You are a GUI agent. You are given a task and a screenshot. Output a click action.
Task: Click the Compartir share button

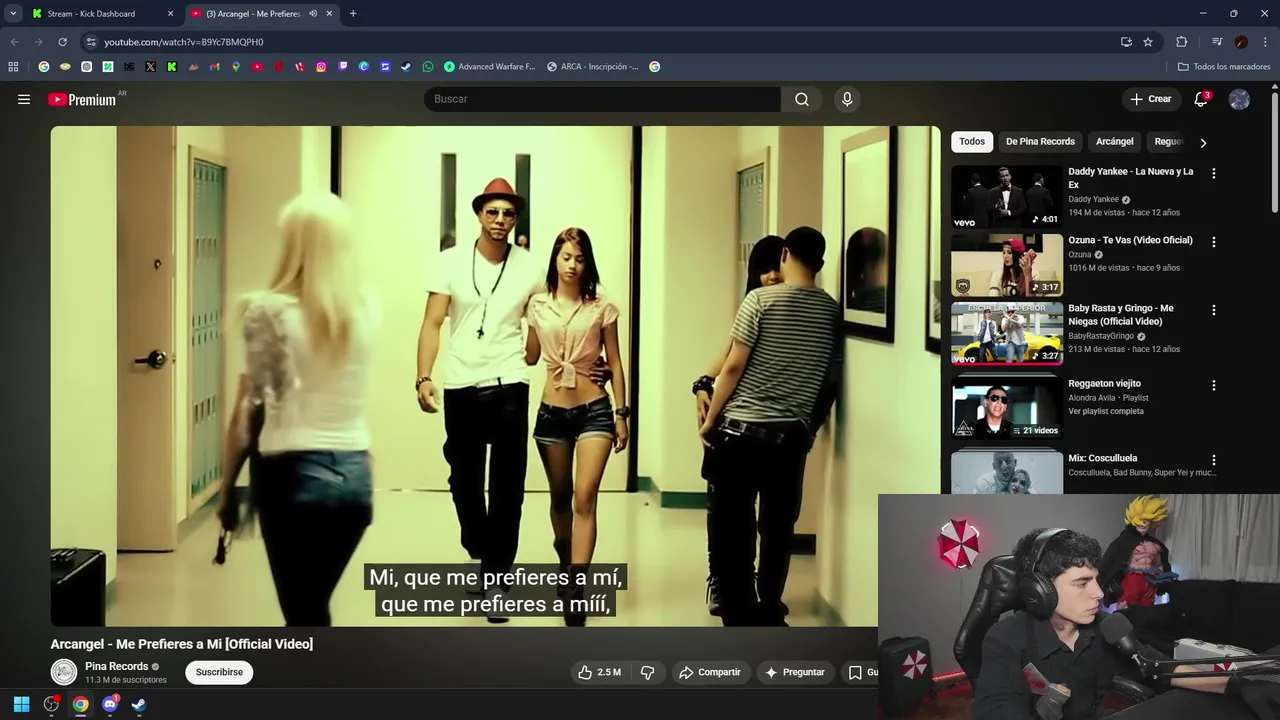pos(710,672)
